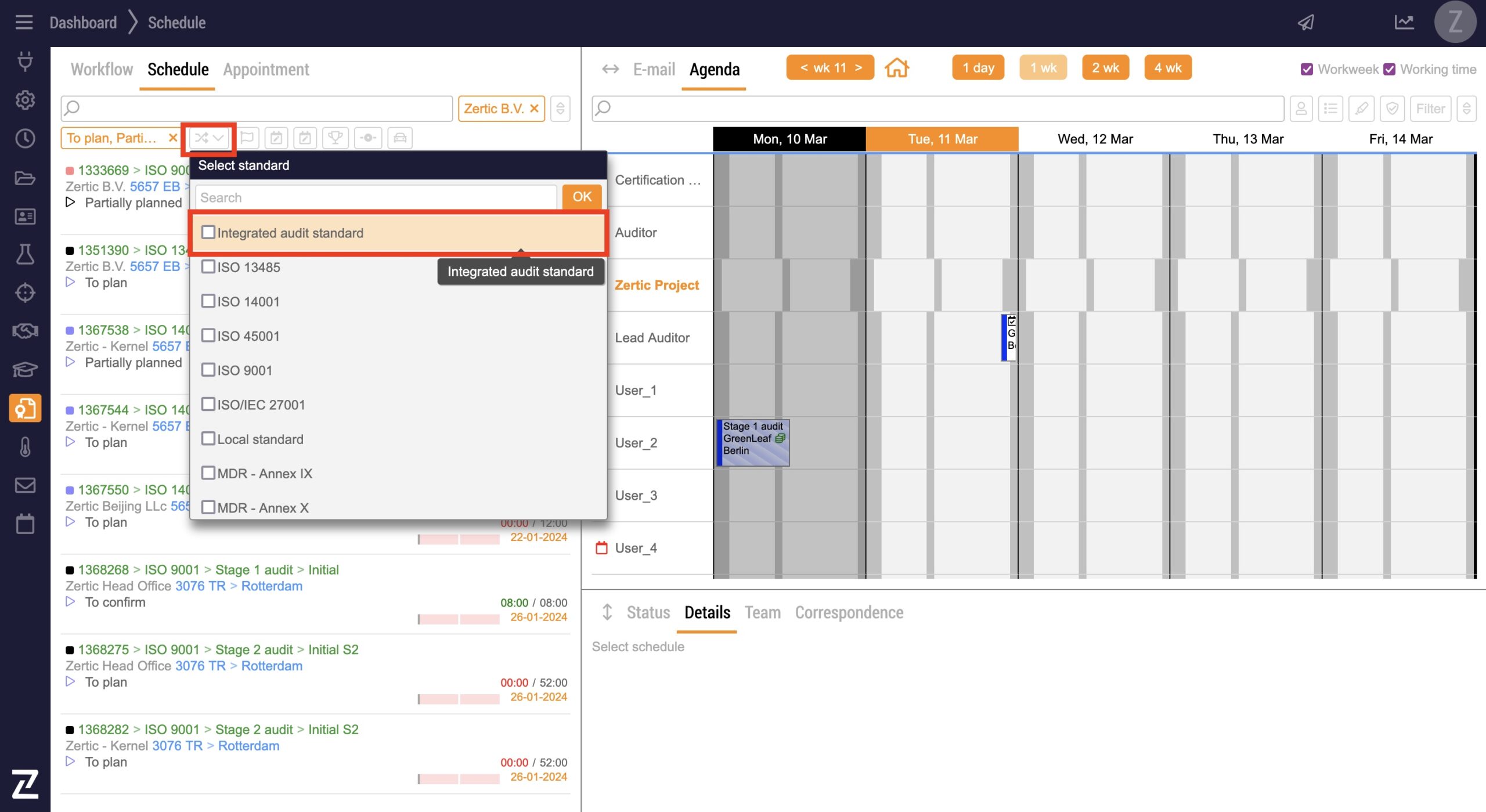Click the paper plane send icon
The width and height of the screenshot is (1486, 812).
(x=1305, y=23)
